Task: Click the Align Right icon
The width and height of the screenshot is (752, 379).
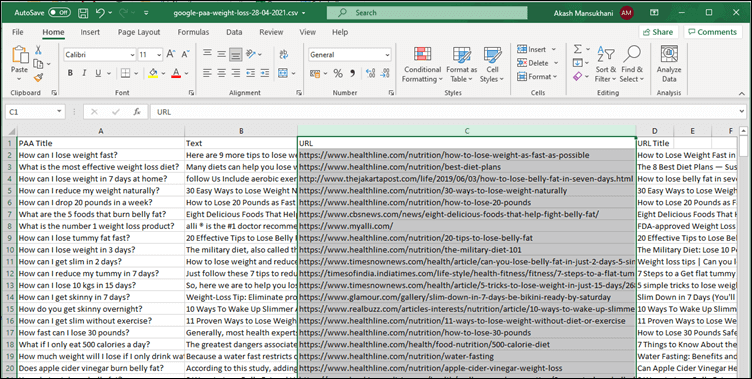Action: (235, 73)
